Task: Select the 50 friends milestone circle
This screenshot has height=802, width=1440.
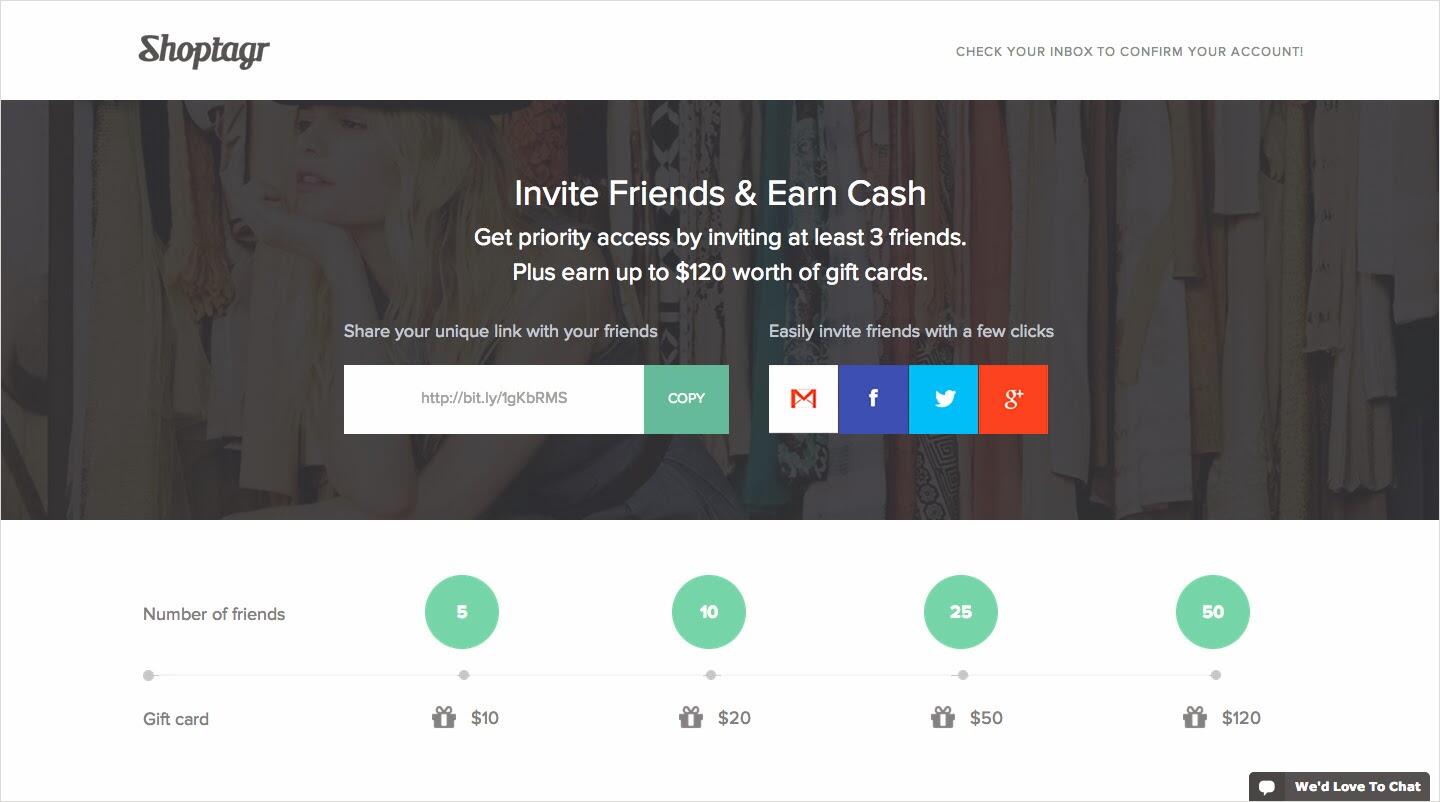Action: coord(1213,612)
